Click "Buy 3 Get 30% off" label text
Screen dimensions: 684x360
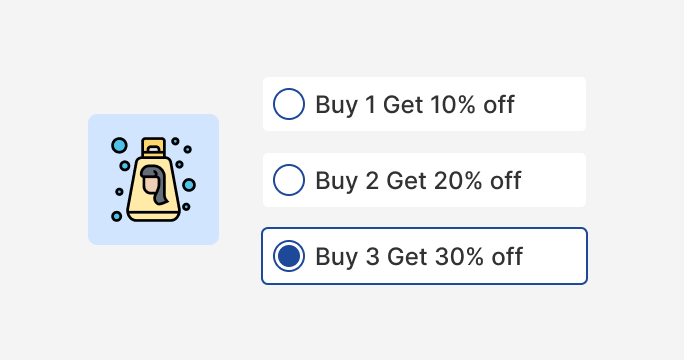coord(419,257)
